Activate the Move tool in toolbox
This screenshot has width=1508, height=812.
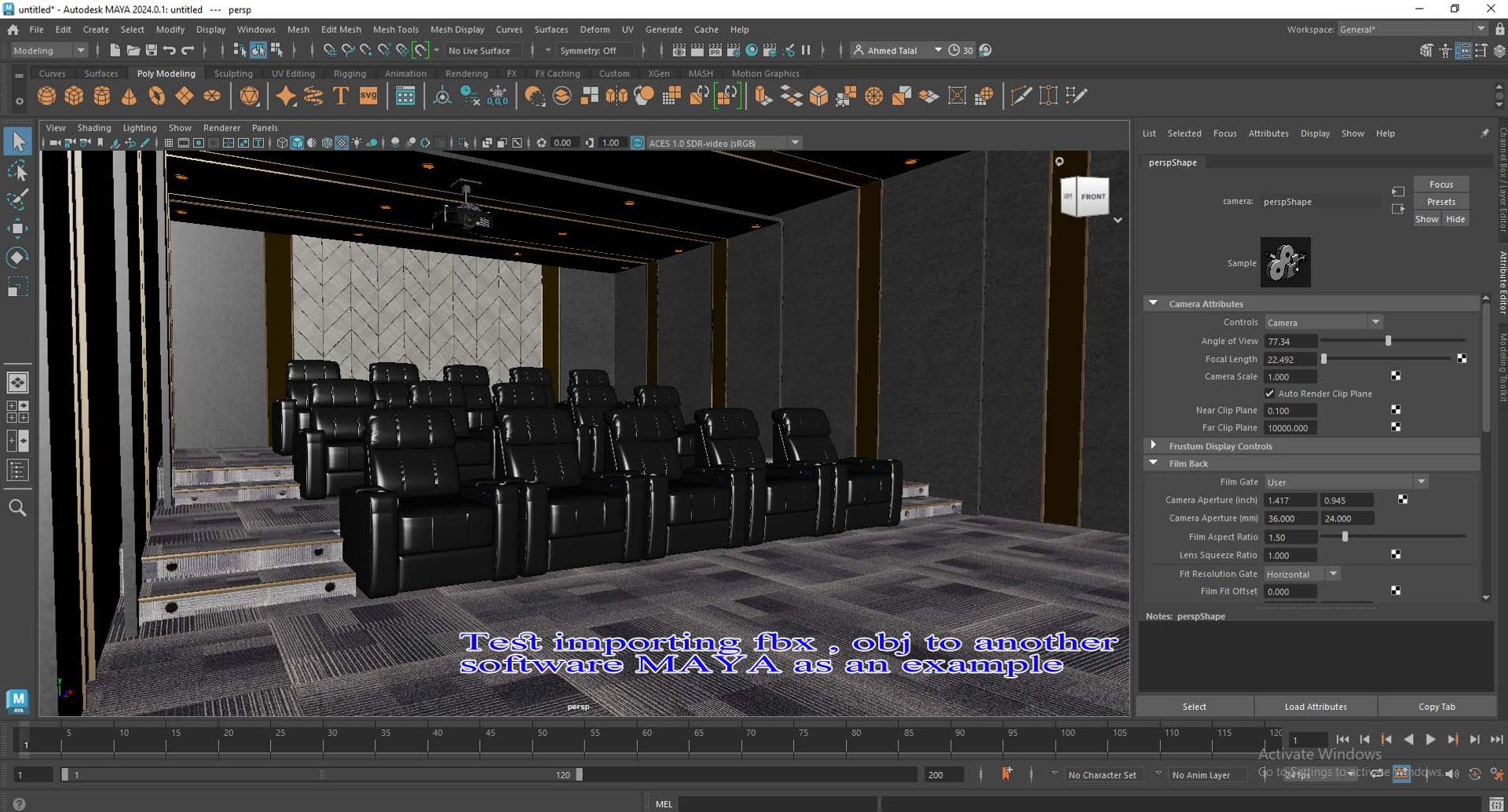tap(17, 229)
